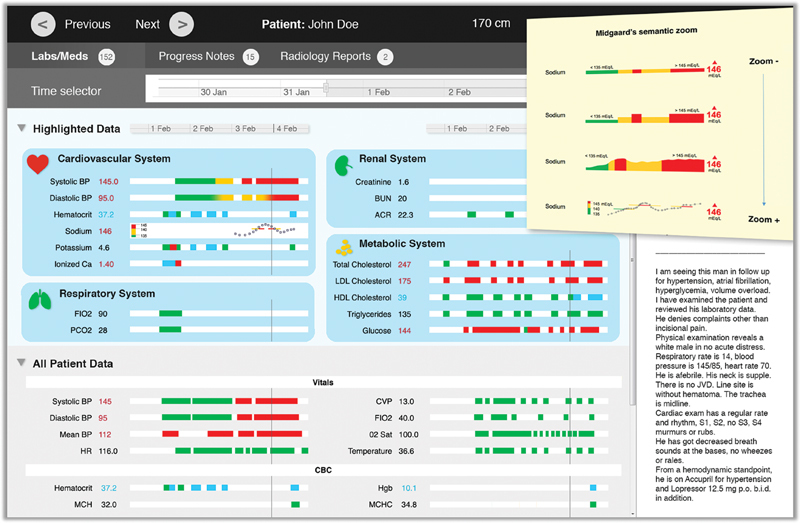Viewport: 800px width, 523px height.
Task: Select the Respiratory System FIO2 90 row
Action: [189, 314]
